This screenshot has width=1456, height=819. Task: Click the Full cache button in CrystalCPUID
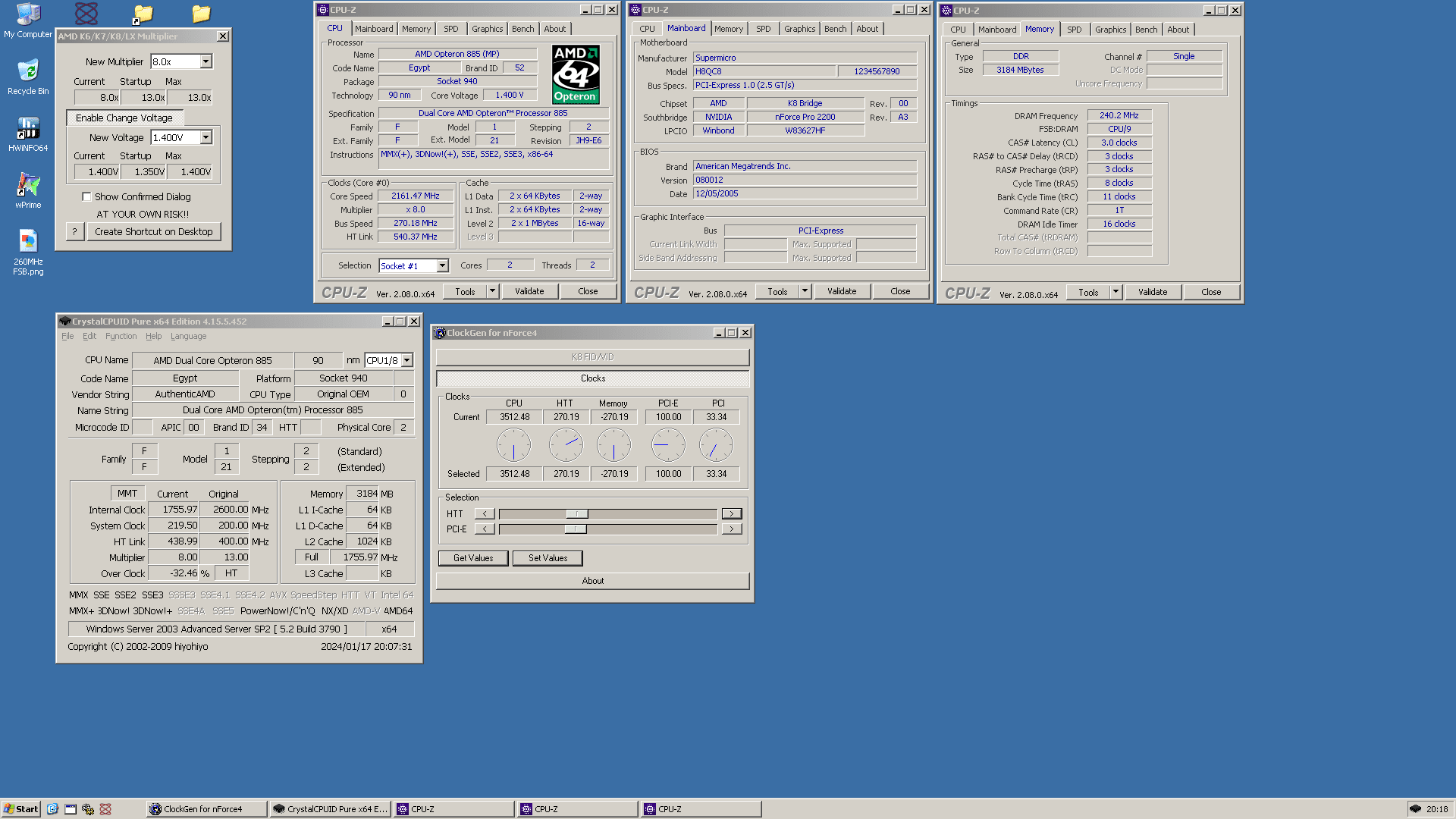(x=312, y=557)
